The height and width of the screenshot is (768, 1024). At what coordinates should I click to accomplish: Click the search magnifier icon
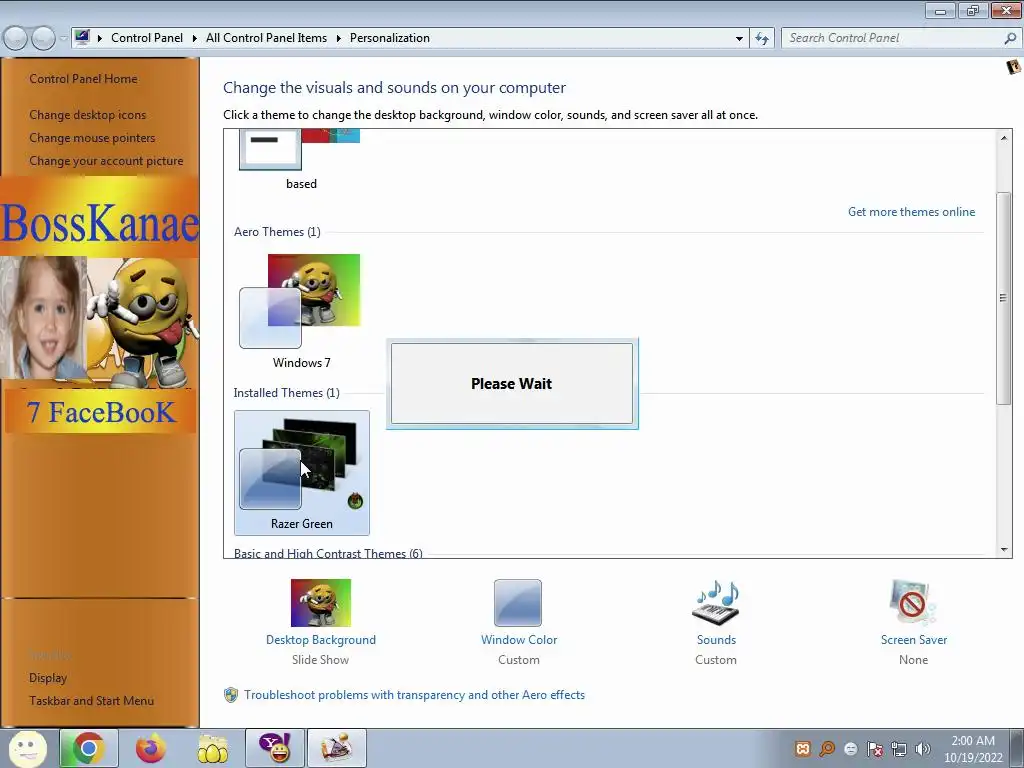point(1010,38)
